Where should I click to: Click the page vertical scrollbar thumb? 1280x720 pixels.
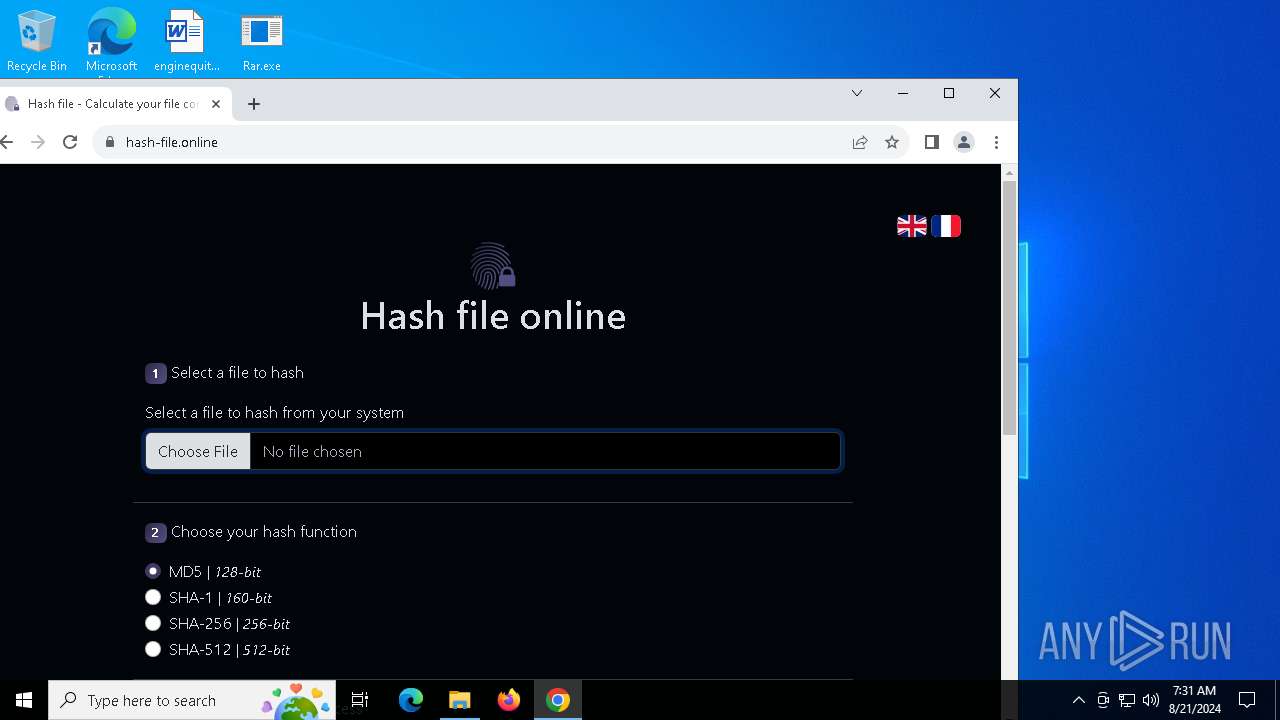1009,308
